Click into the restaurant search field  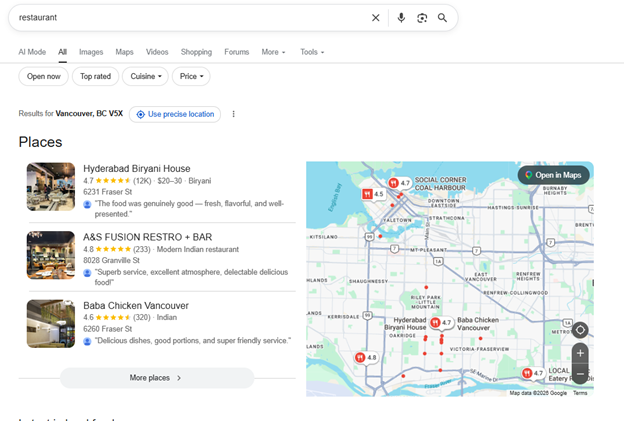pos(191,18)
